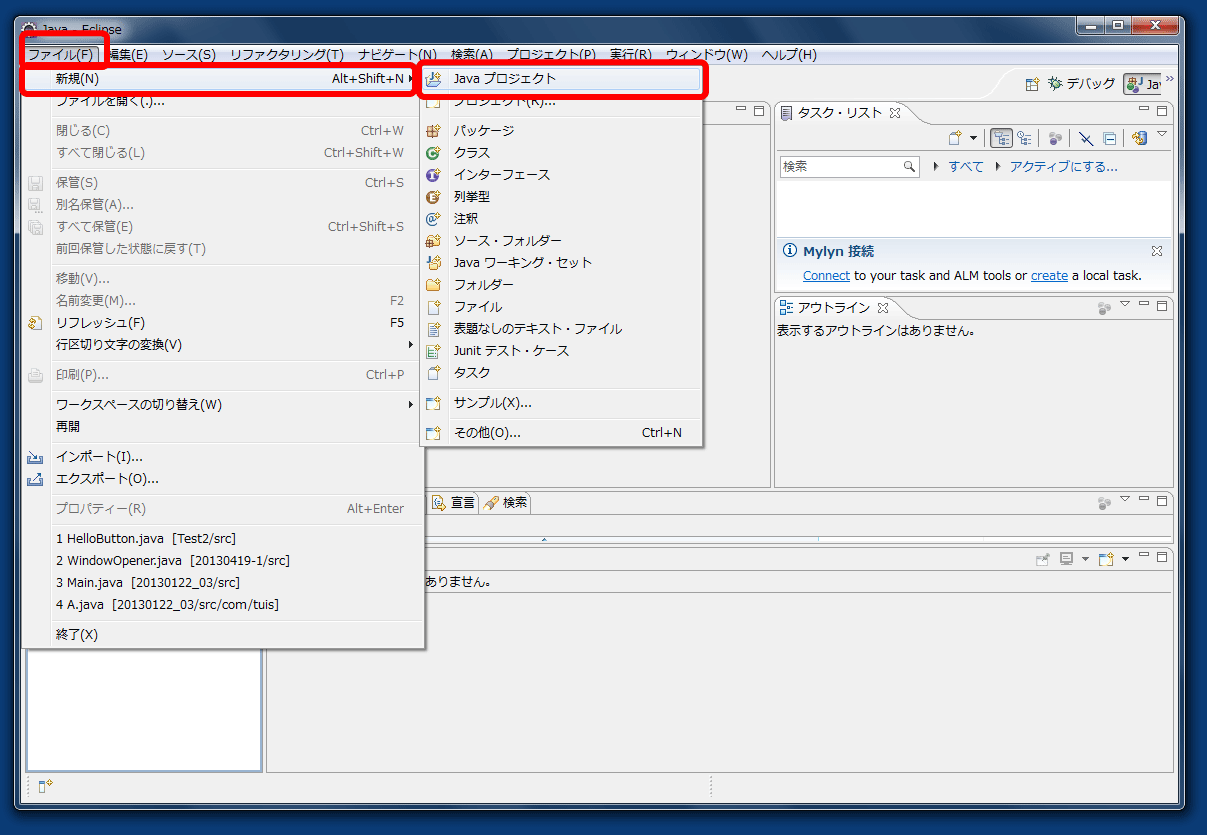Image resolution: width=1207 pixels, height=835 pixels.
Task: Reopen recent file 1 HelloButton.java
Action: [221, 539]
